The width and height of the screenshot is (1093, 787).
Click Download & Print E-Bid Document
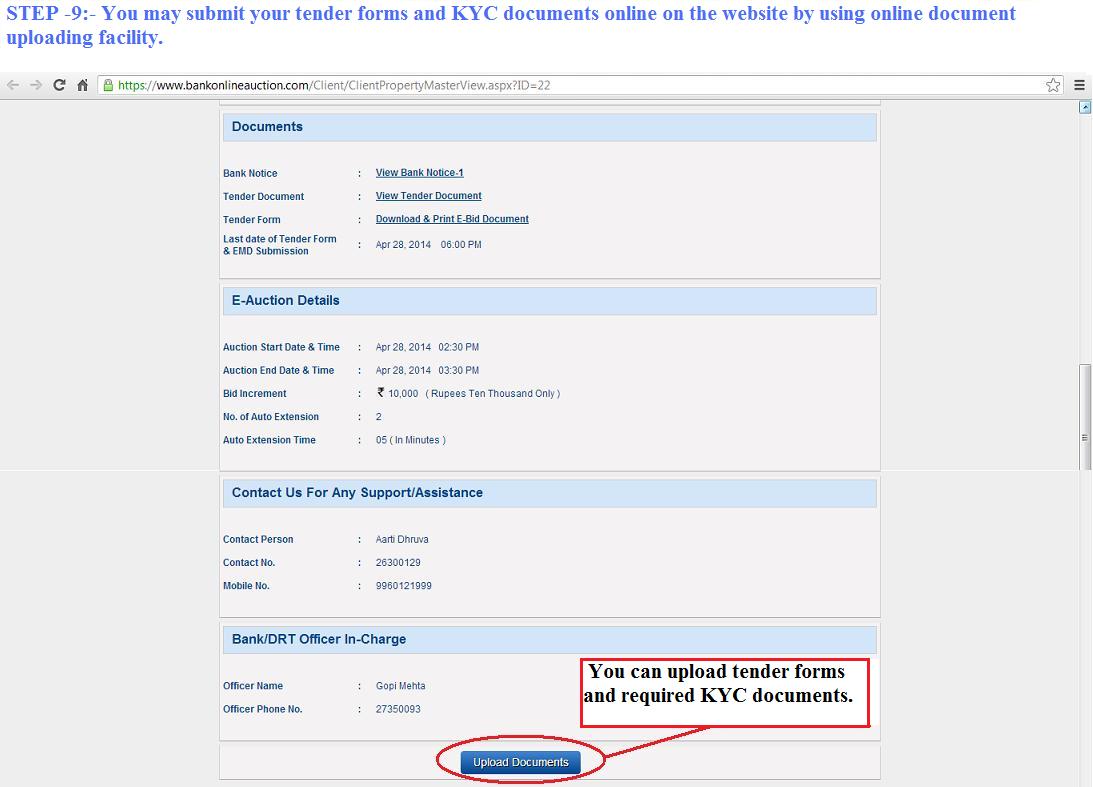pos(452,219)
